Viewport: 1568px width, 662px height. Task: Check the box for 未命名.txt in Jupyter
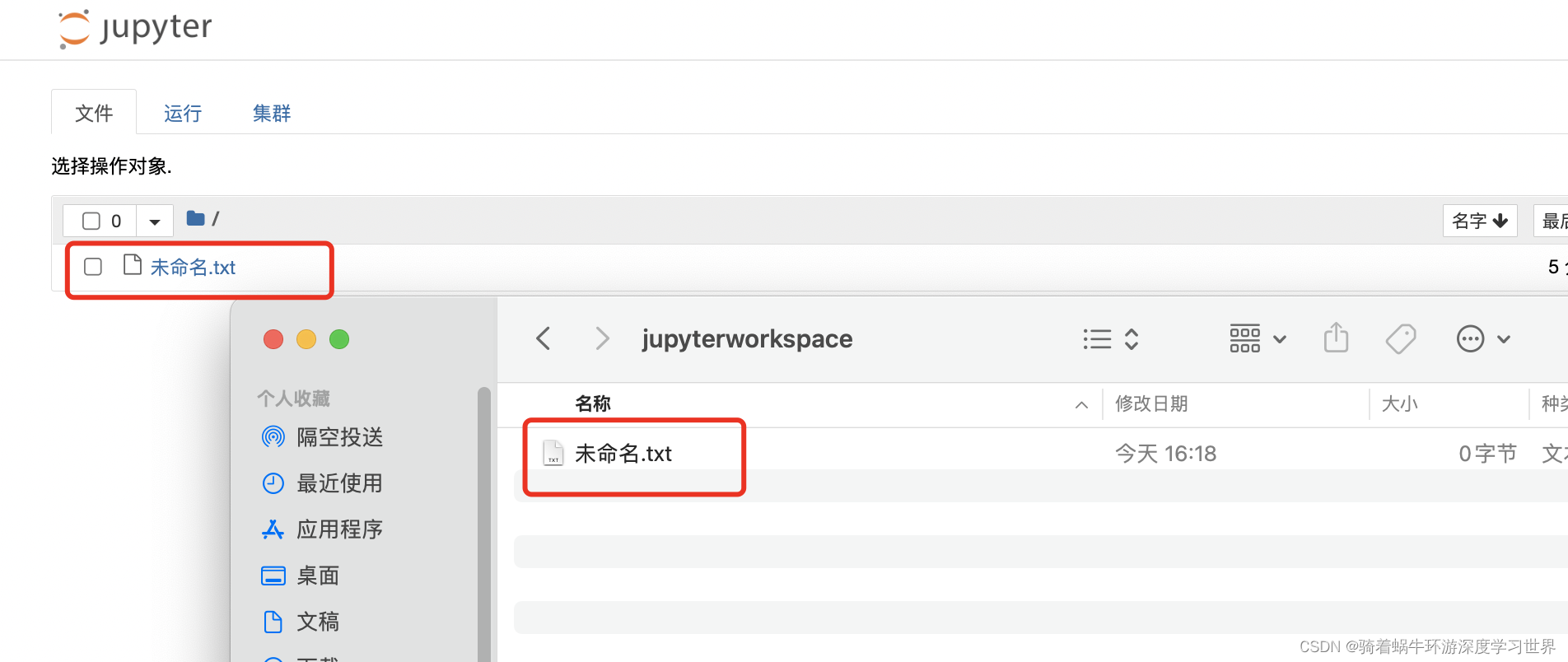pyautogui.click(x=93, y=267)
